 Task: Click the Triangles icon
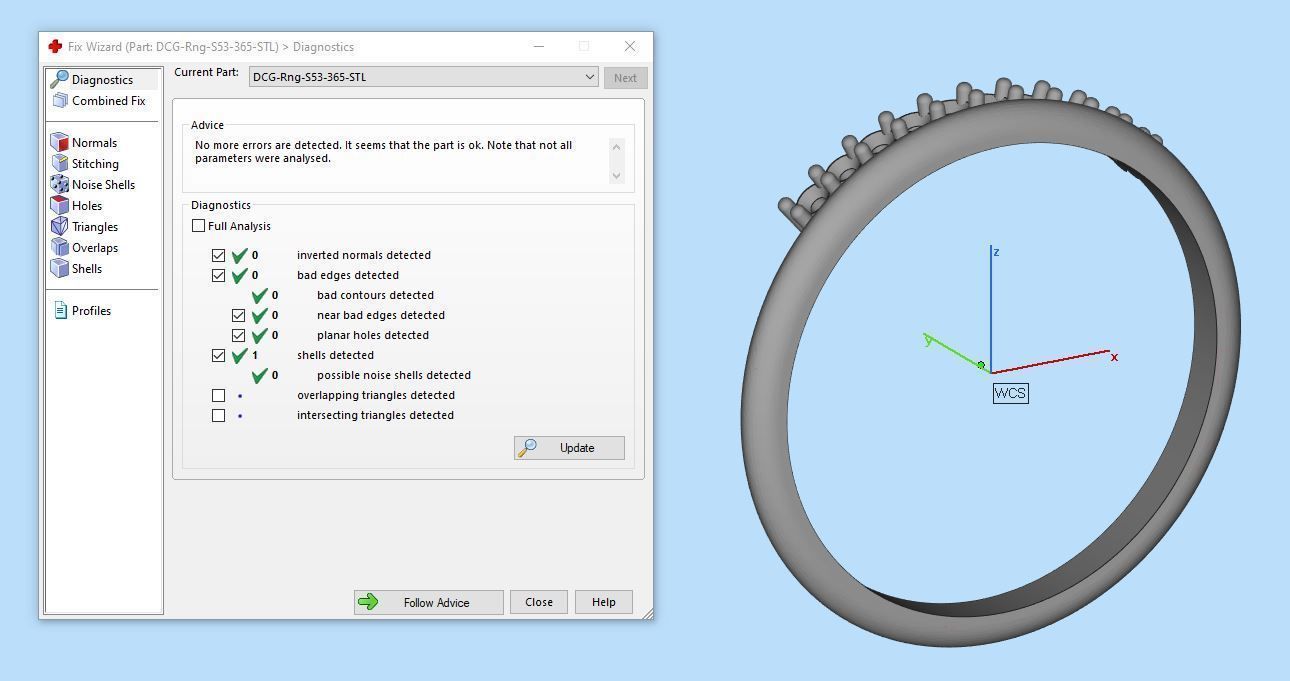pyautogui.click(x=60, y=226)
